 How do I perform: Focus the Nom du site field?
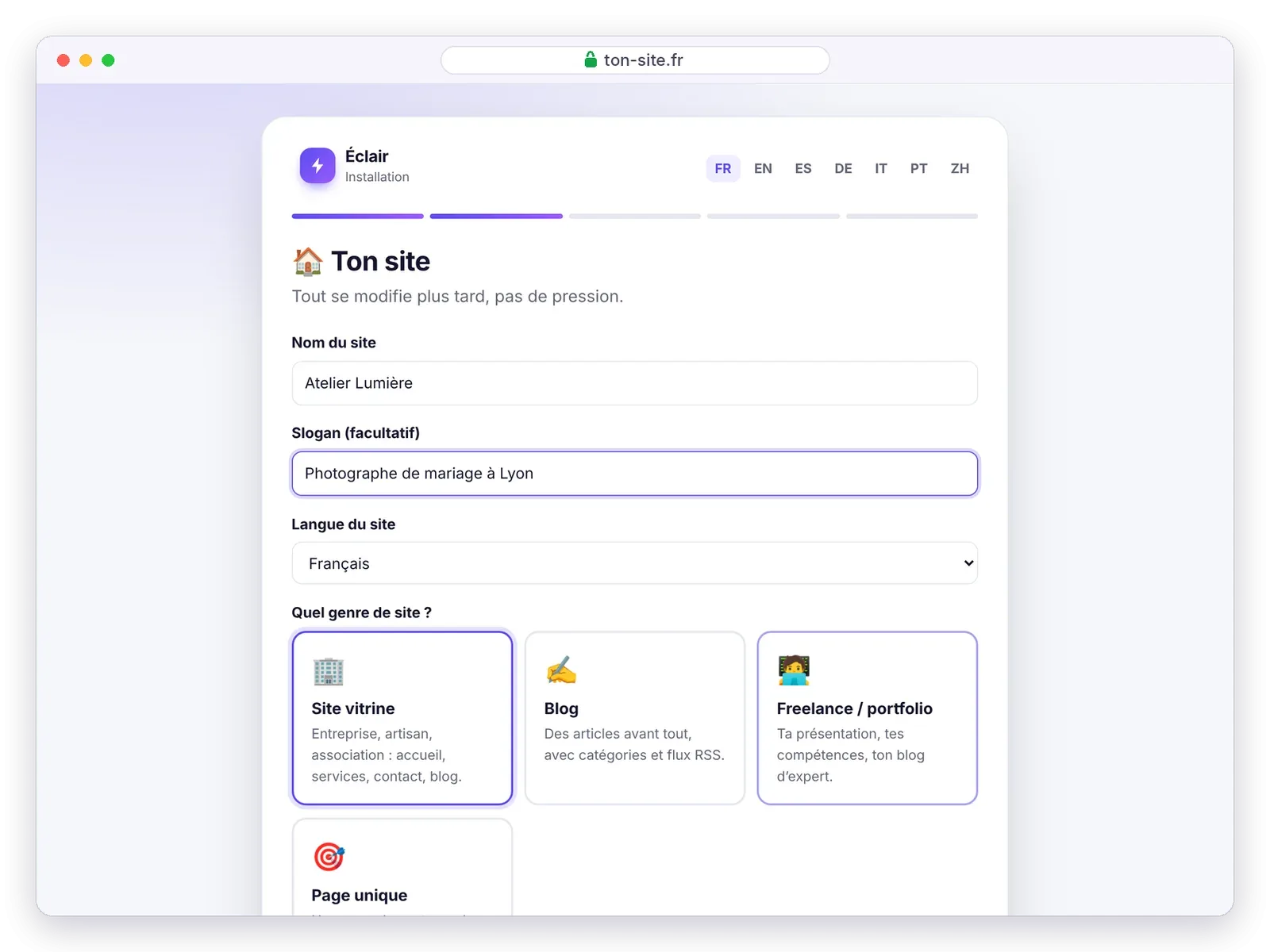pyautogui.click(x=635, y=383)
